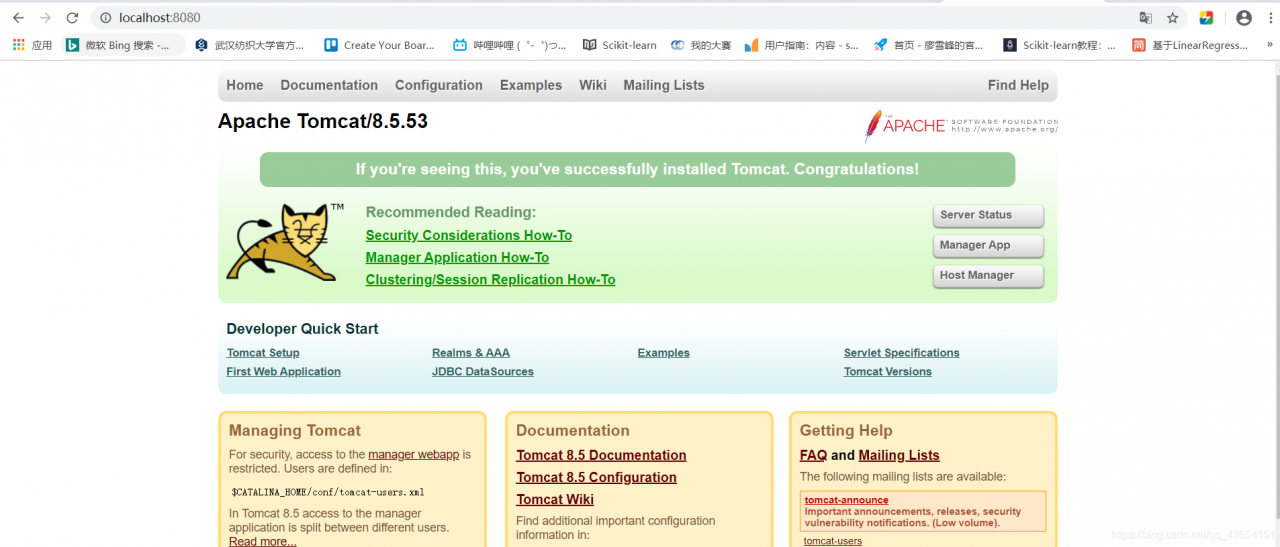The width and height of the screenshot is (1280, 547).
Task: Open the tomcat-announce mailing list link
Action: pos(847,500)
